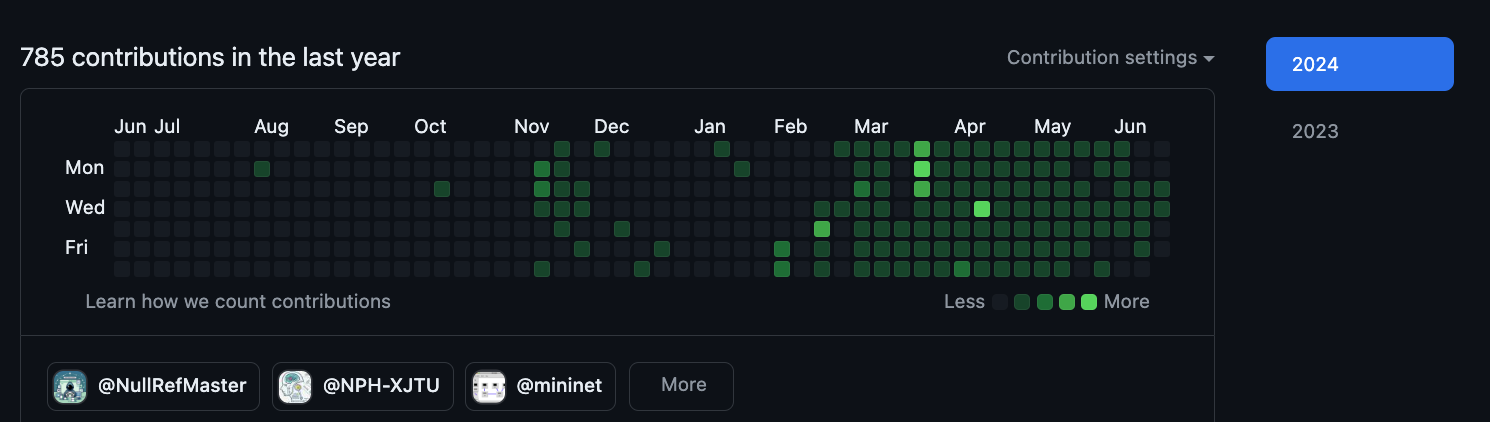The width and height of the screenshot is (1490, 422).
Task: Filter activity by @mininet organization
Action: tap(559, 386)
